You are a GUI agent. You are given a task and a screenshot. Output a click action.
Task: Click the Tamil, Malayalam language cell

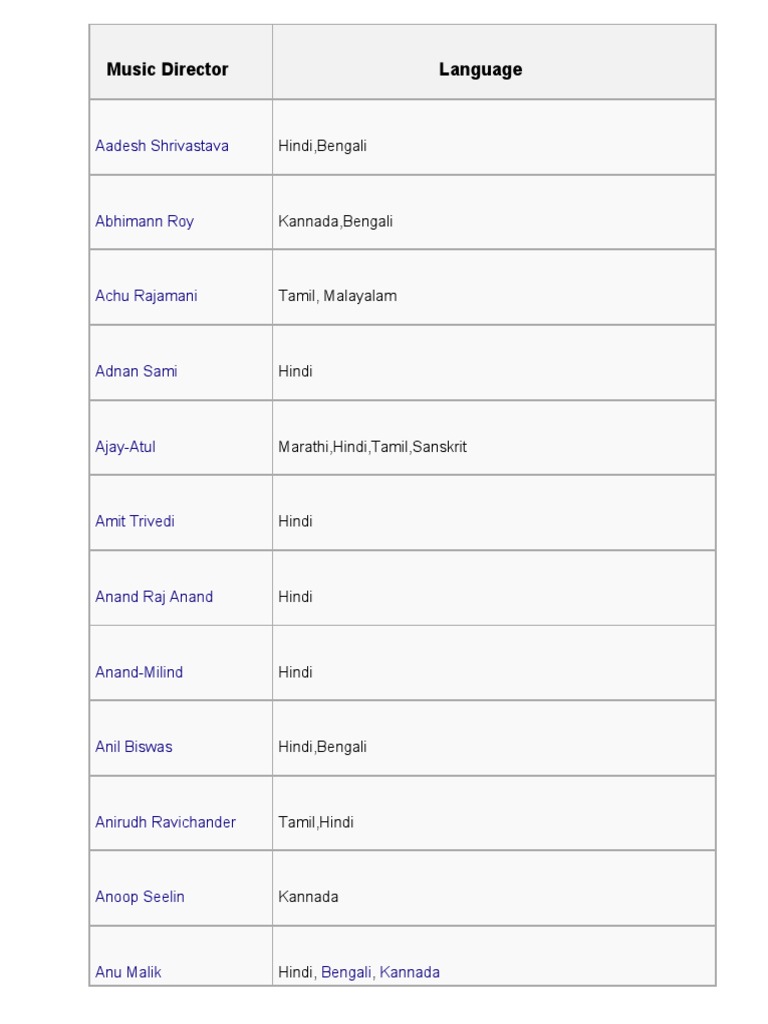pos(337,296)
